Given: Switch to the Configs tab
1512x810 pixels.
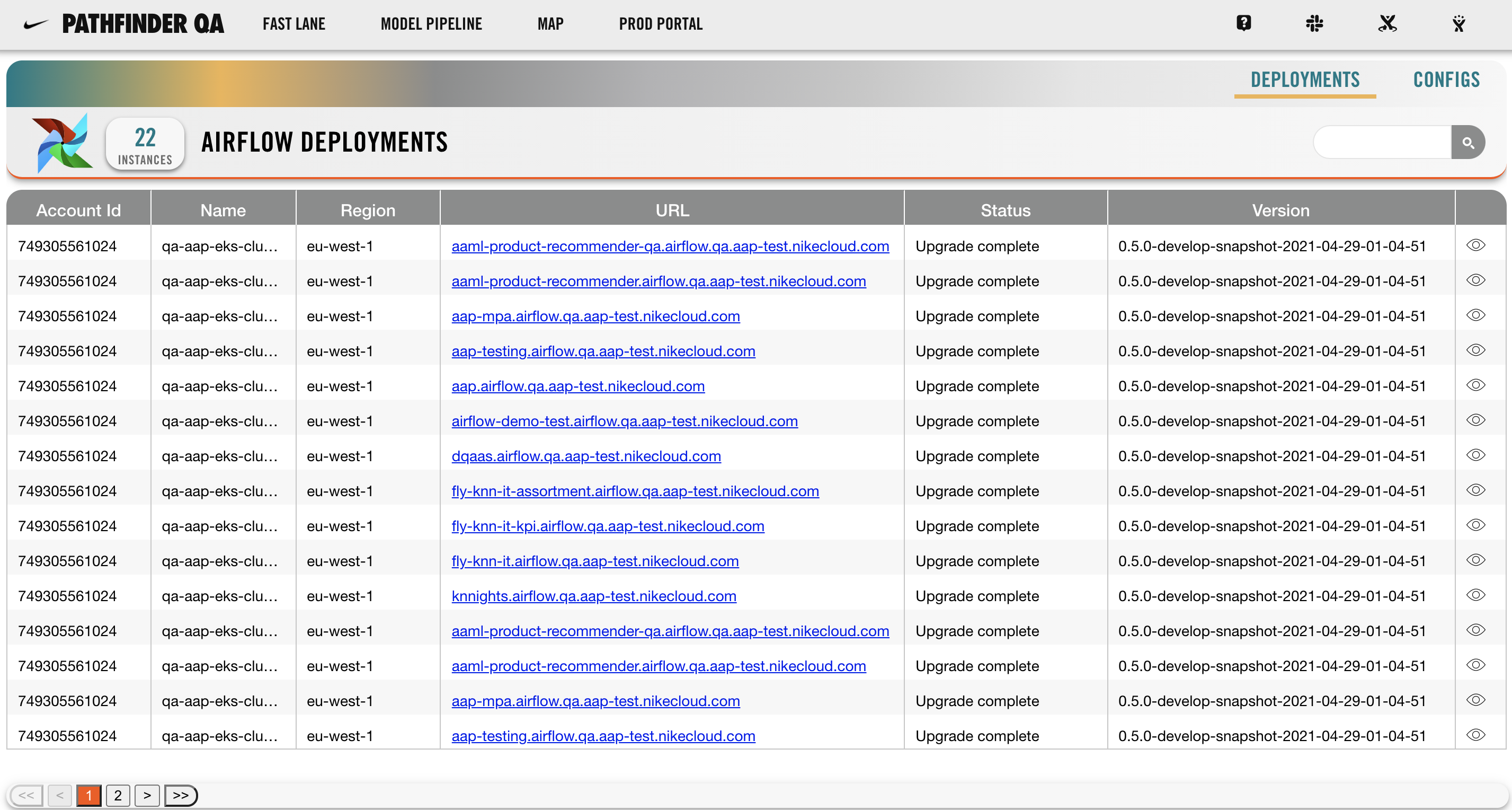Looking at the screenshot, I should point(1446,80).
